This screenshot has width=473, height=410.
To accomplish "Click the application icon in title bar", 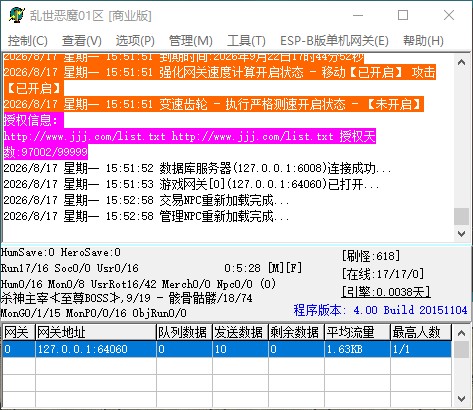I will 16,15.
